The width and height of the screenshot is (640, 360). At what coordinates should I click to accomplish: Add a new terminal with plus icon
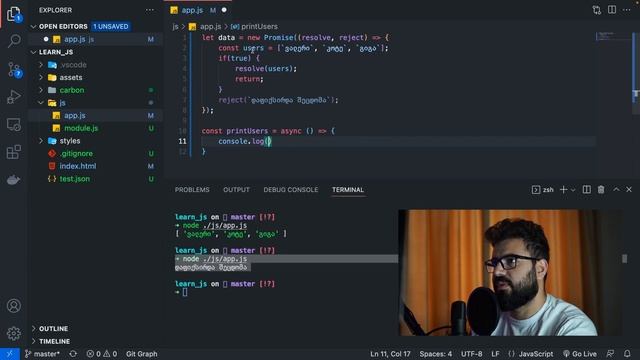tap(563, 189)
